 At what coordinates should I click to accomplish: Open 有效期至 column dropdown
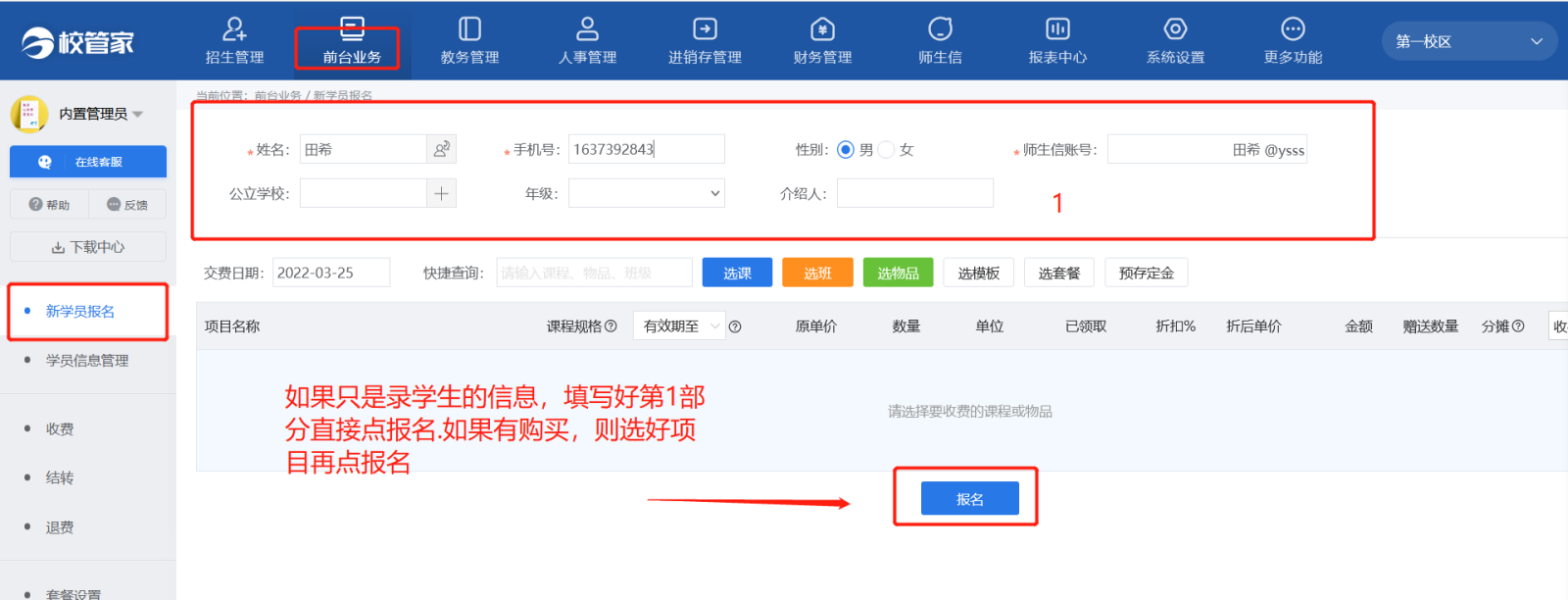pyautogui.click(x=679, y=326)
